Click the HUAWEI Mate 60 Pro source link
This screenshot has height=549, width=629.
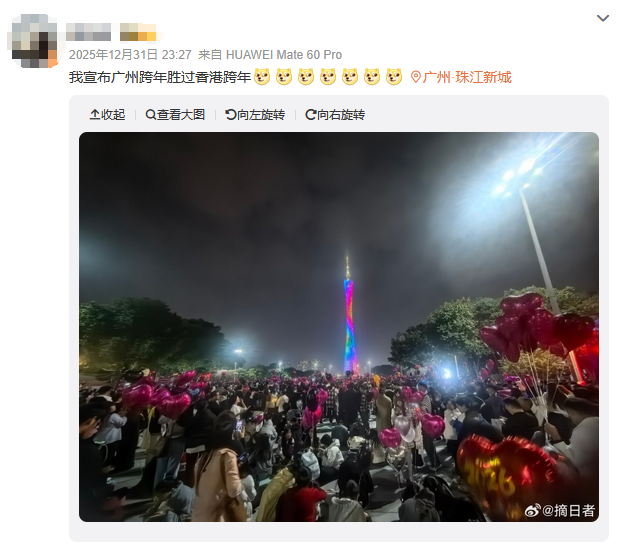[x=284, y=55]
